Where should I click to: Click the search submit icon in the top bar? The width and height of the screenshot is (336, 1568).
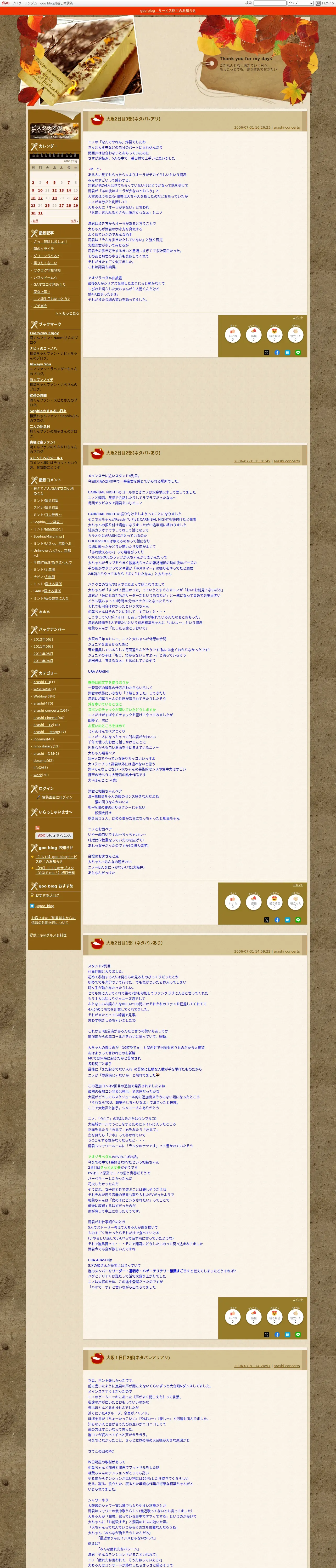click(318, 3)
